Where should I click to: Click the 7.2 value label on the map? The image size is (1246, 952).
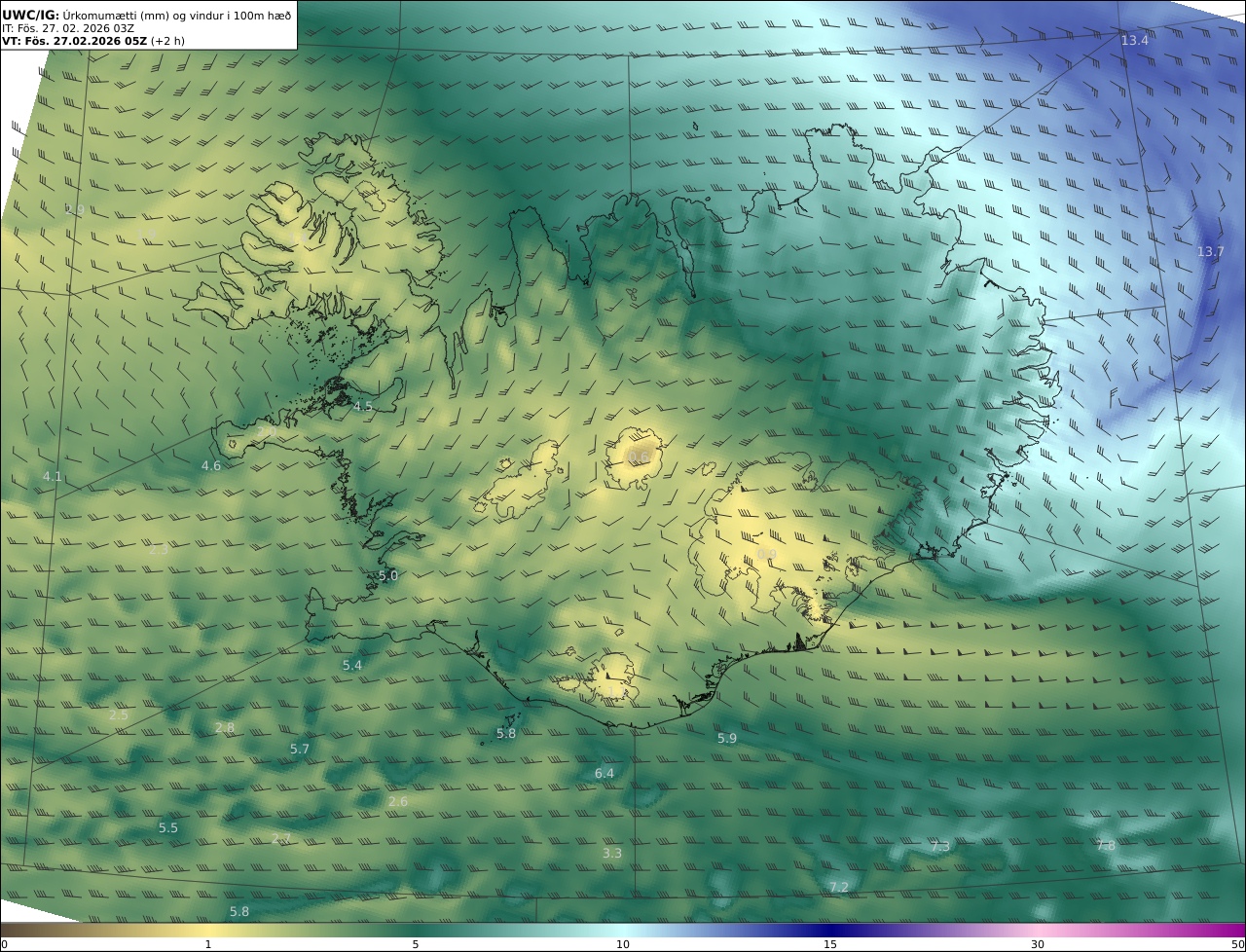(x=839, y=887)
